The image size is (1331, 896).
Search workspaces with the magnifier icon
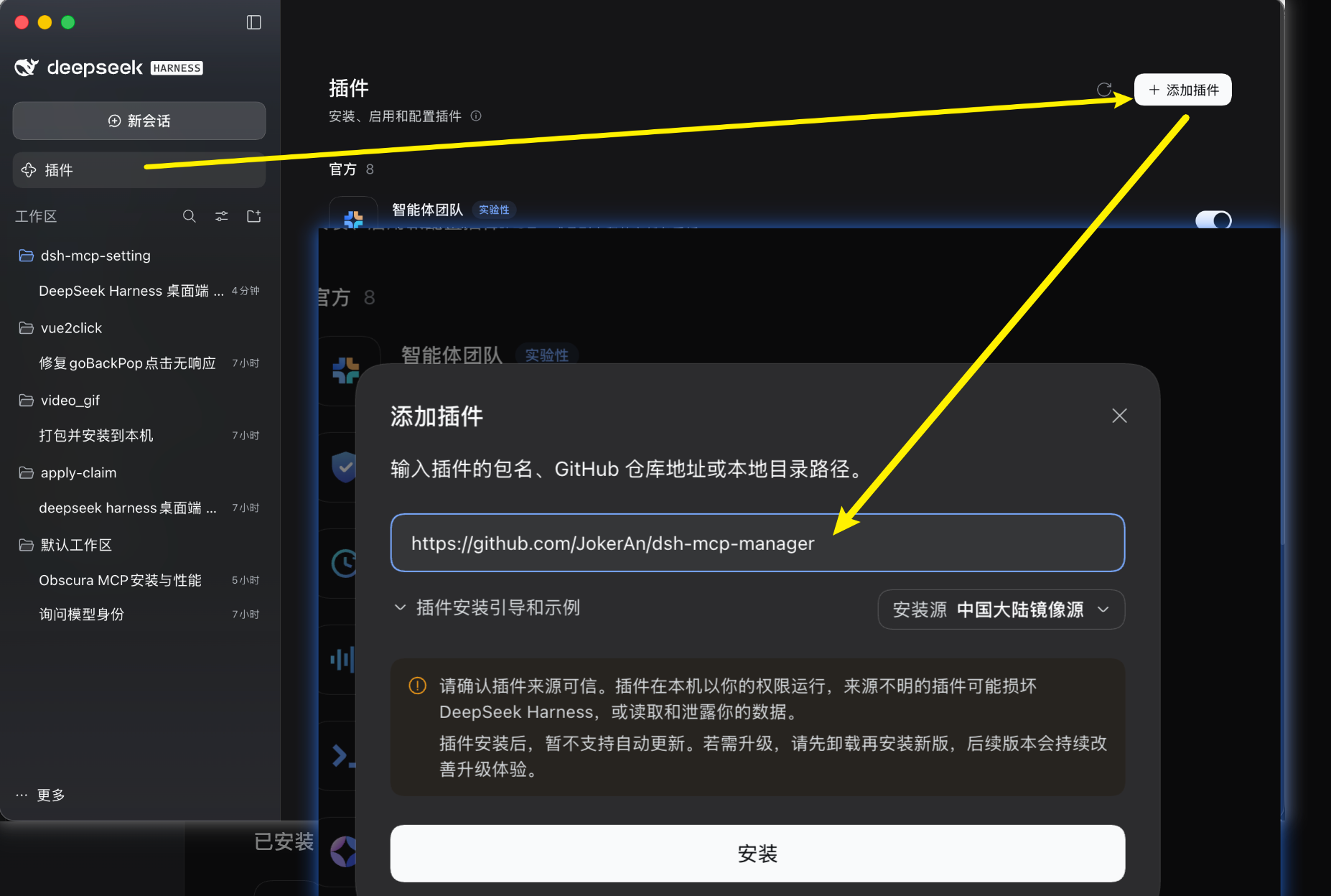(x=190, y=216)
